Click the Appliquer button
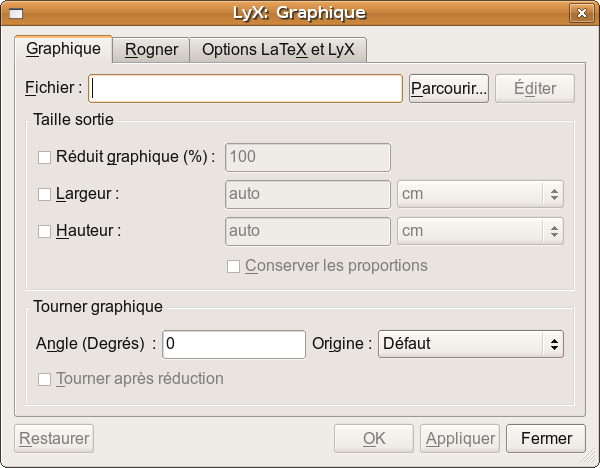The image size is (600, 468). (460, 438)
